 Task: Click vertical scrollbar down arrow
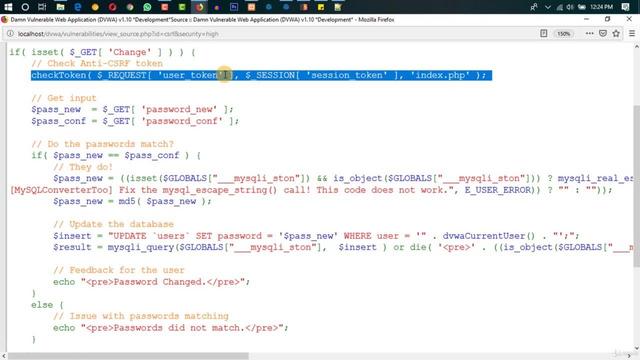tap(636, 348)
